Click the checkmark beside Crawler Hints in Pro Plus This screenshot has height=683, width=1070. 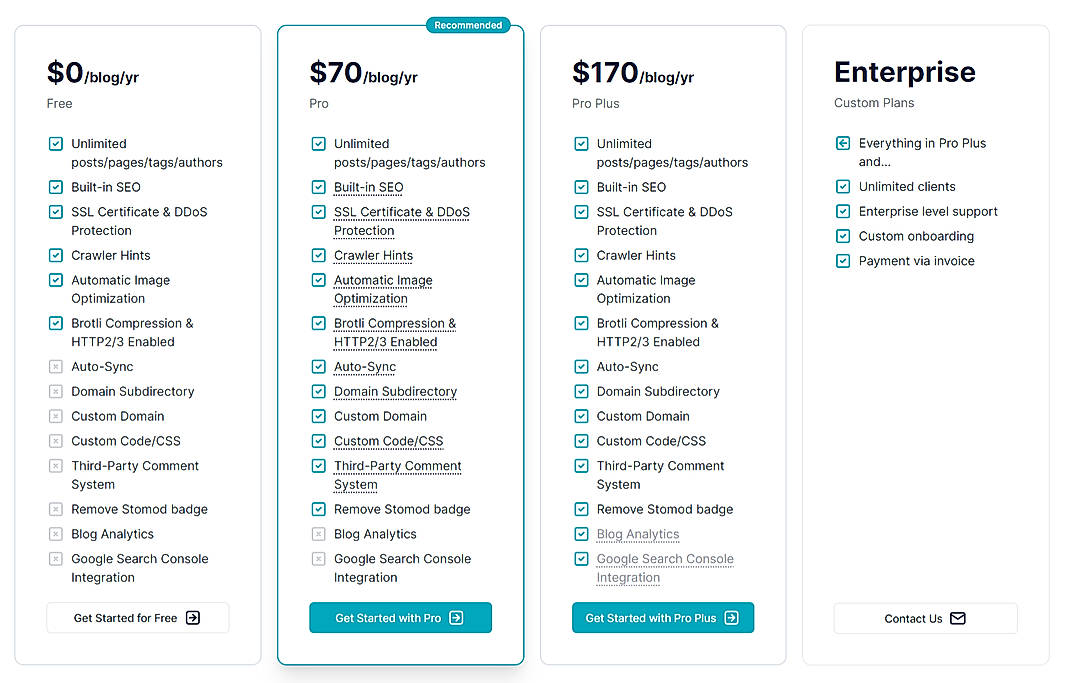(580, 255)
